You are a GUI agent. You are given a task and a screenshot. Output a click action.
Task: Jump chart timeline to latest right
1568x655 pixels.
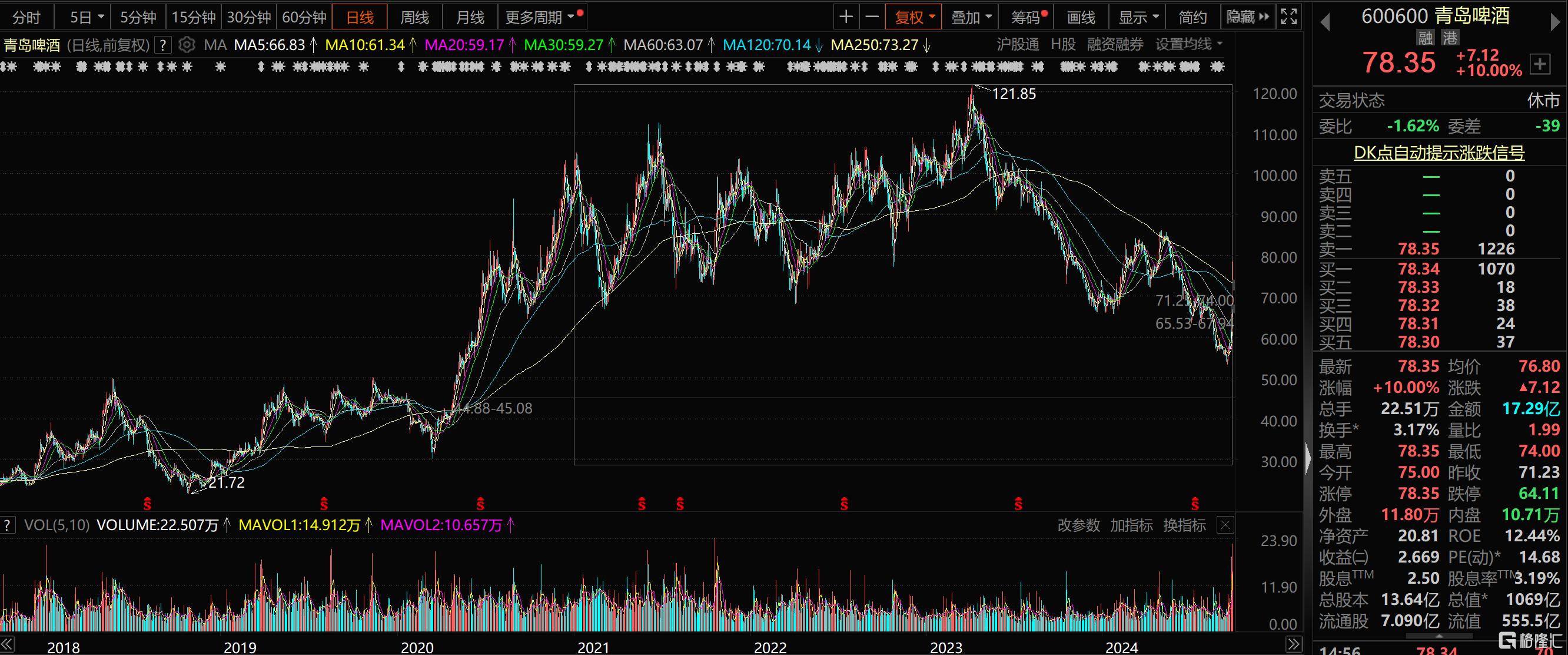click(1293, 644)
